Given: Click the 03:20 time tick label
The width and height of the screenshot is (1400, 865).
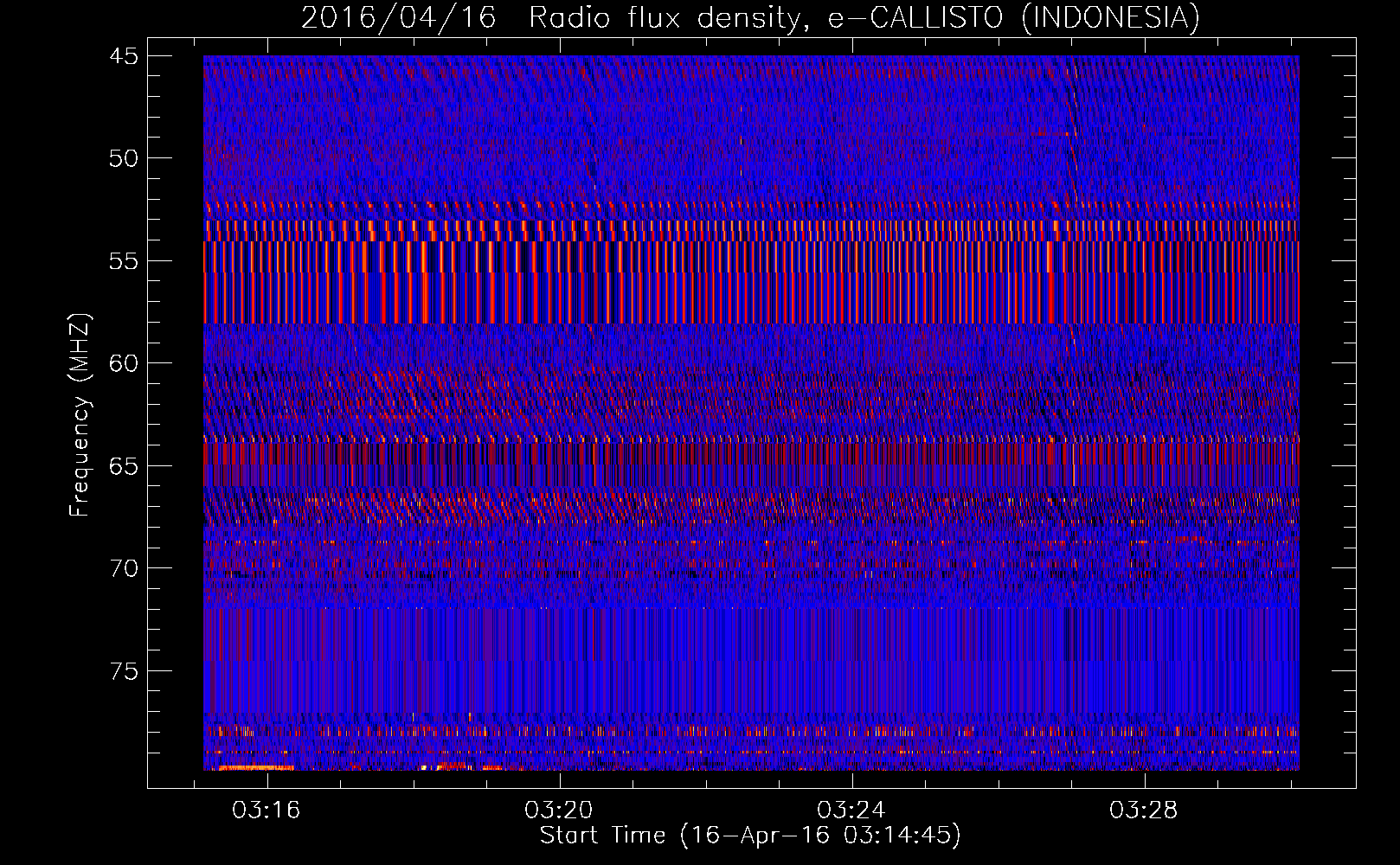Looking at the screenshot, I should [559, 810].
